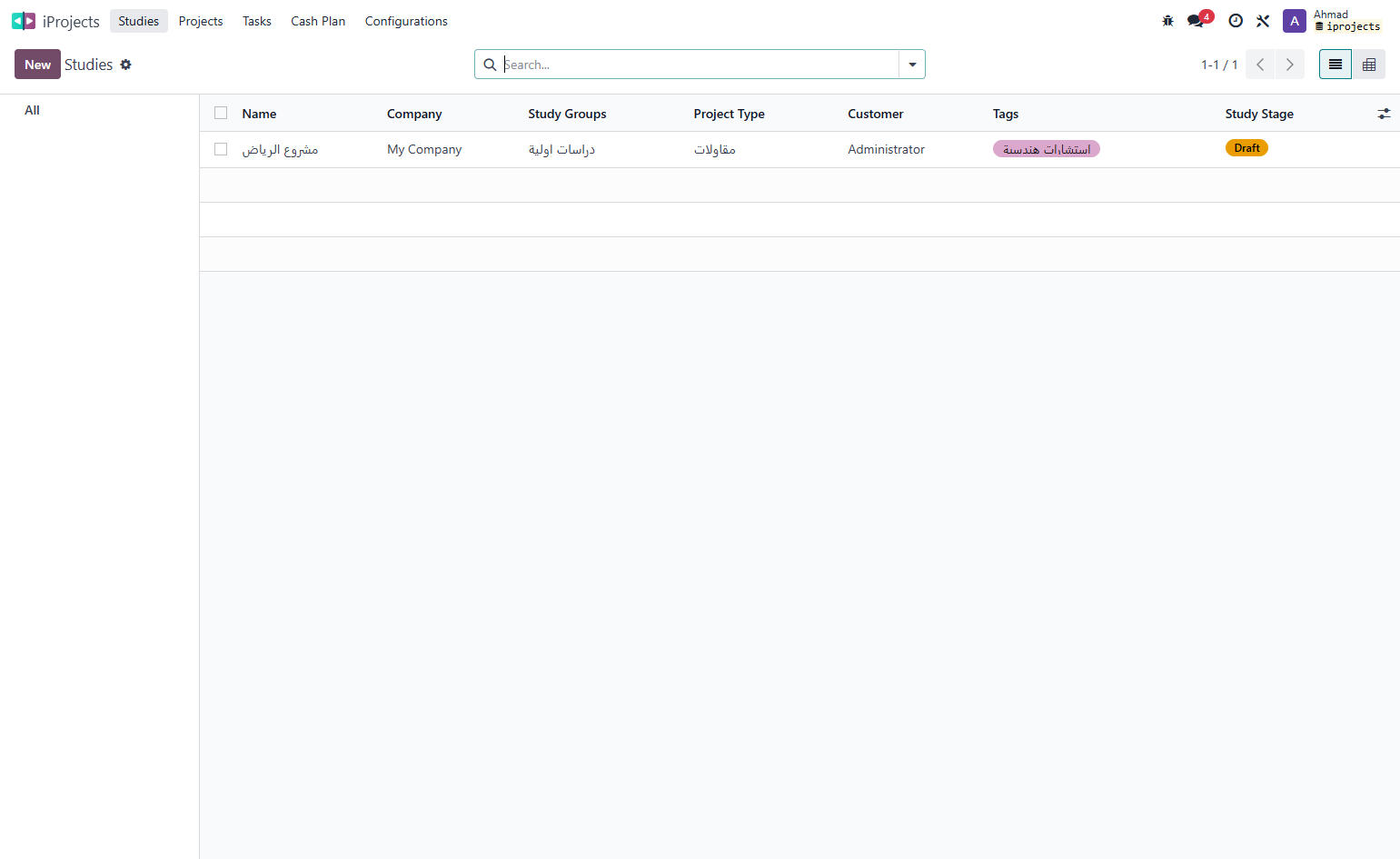This screenshot has width=1400, height=859.
Task: Click the 1-1 / 1 pager counter
Action: point(1219,65)
